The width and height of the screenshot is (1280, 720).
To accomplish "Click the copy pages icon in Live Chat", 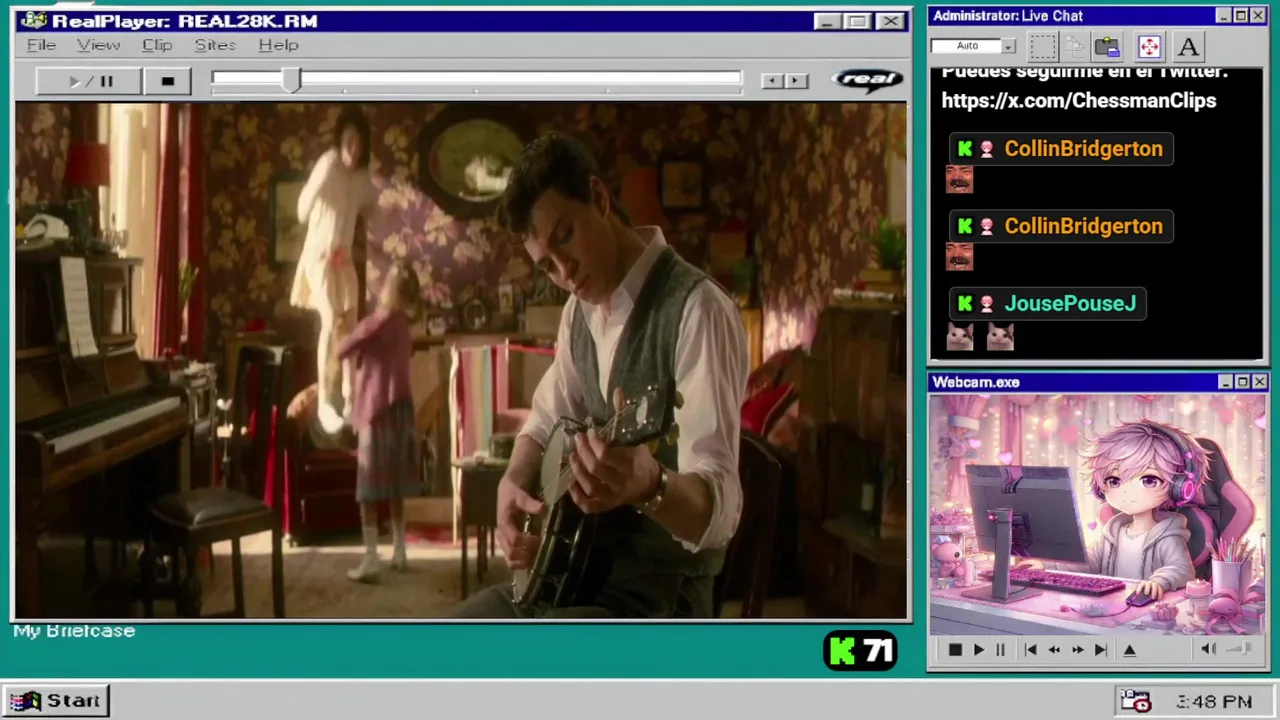I will 1075,46.
